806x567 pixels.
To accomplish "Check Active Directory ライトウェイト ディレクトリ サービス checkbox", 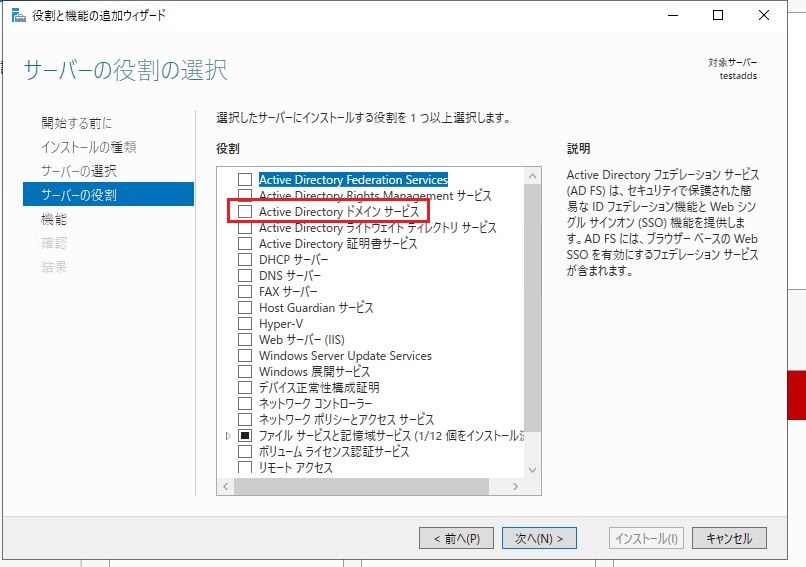I will click(x=245, y=228).
